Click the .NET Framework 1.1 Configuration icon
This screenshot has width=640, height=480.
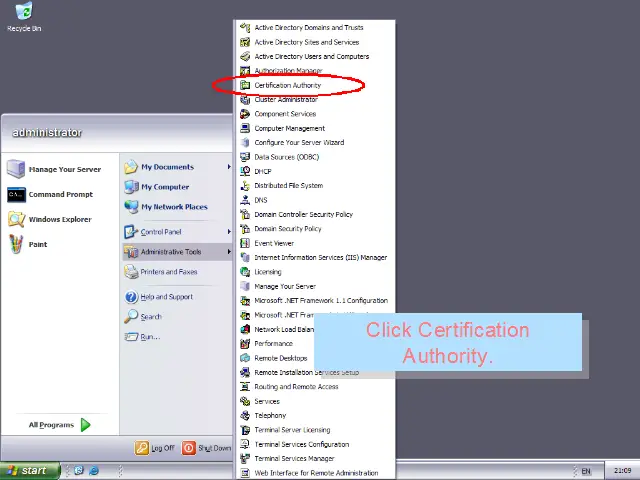(245, 301)
